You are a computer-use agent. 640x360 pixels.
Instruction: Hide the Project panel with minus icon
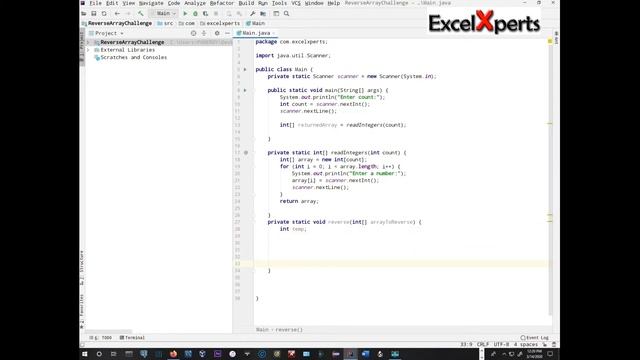[227, 33]
